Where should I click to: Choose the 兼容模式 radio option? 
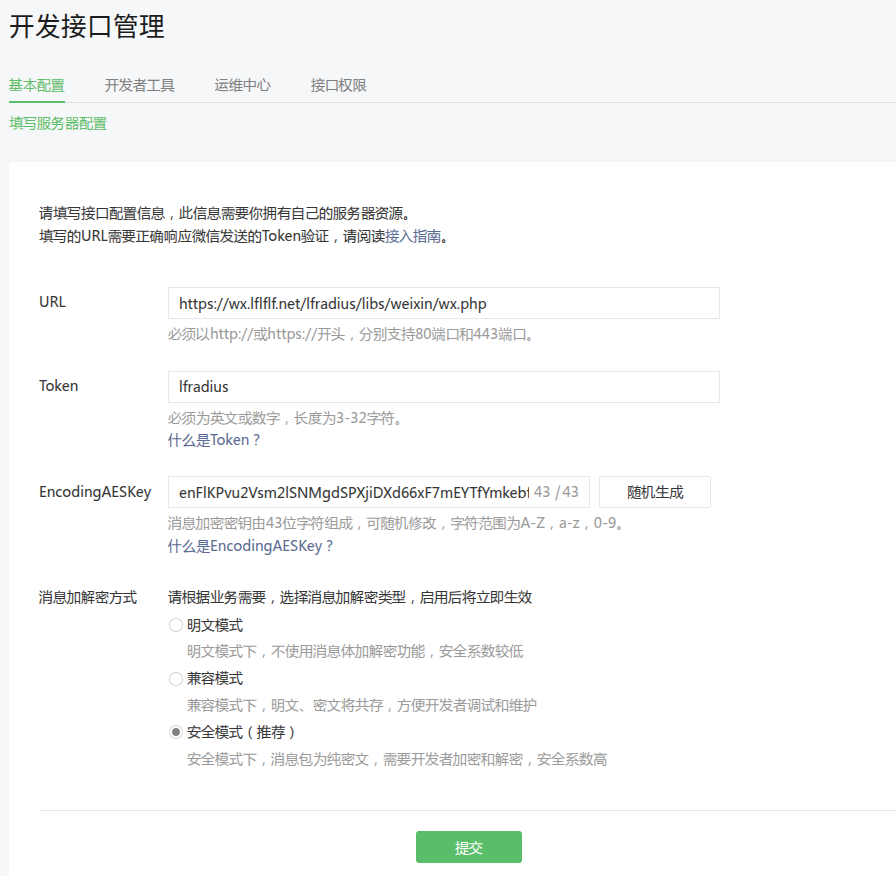176,679
